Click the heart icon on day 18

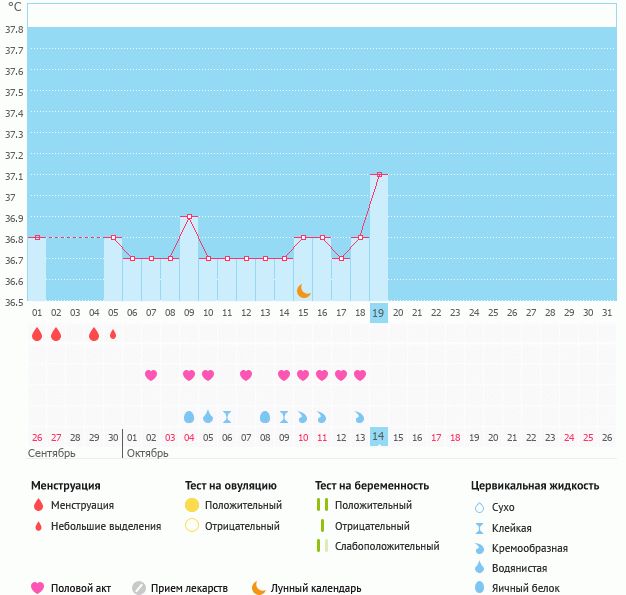tap(360, 375)
